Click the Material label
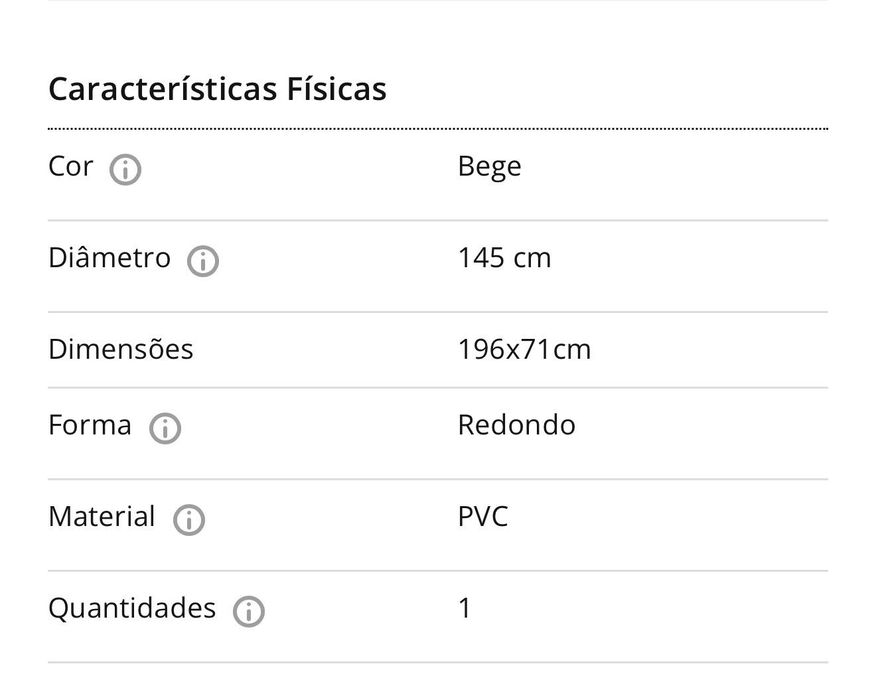This screenshot has width=876, height=699. [x=101, y=517]
